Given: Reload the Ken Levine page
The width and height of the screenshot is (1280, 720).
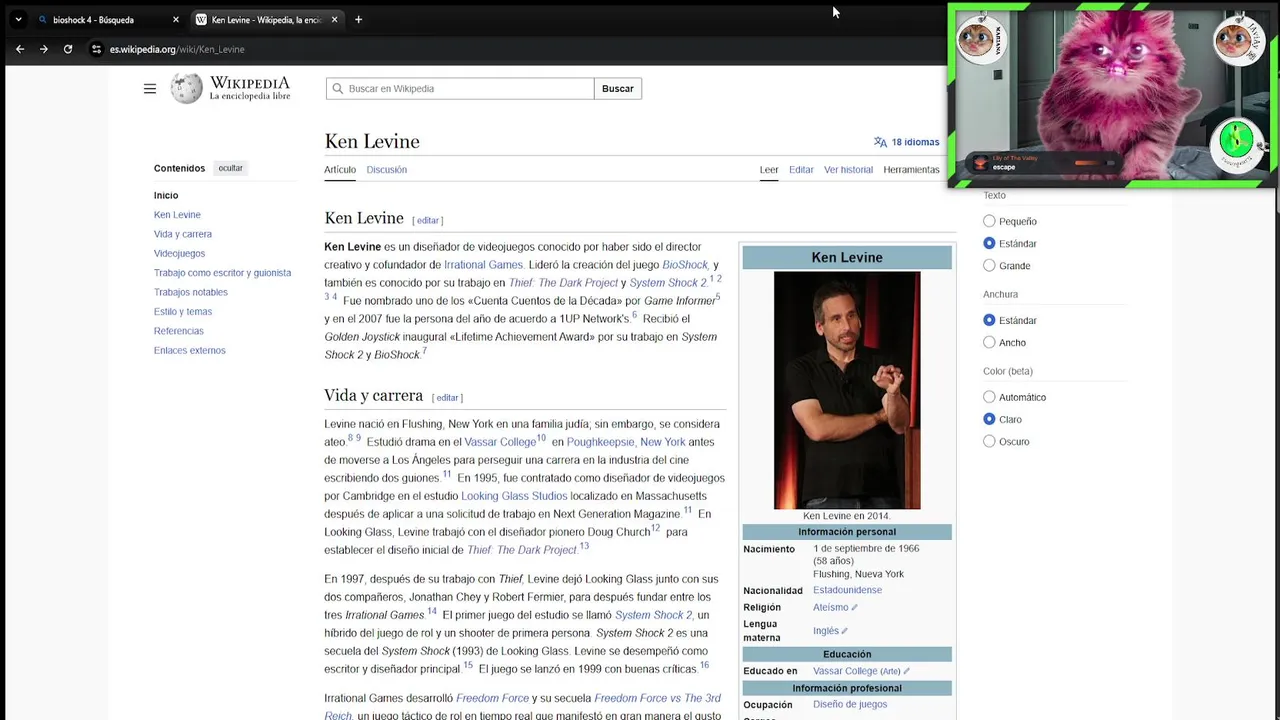Looking at the screenshot, I should (68, 49).
